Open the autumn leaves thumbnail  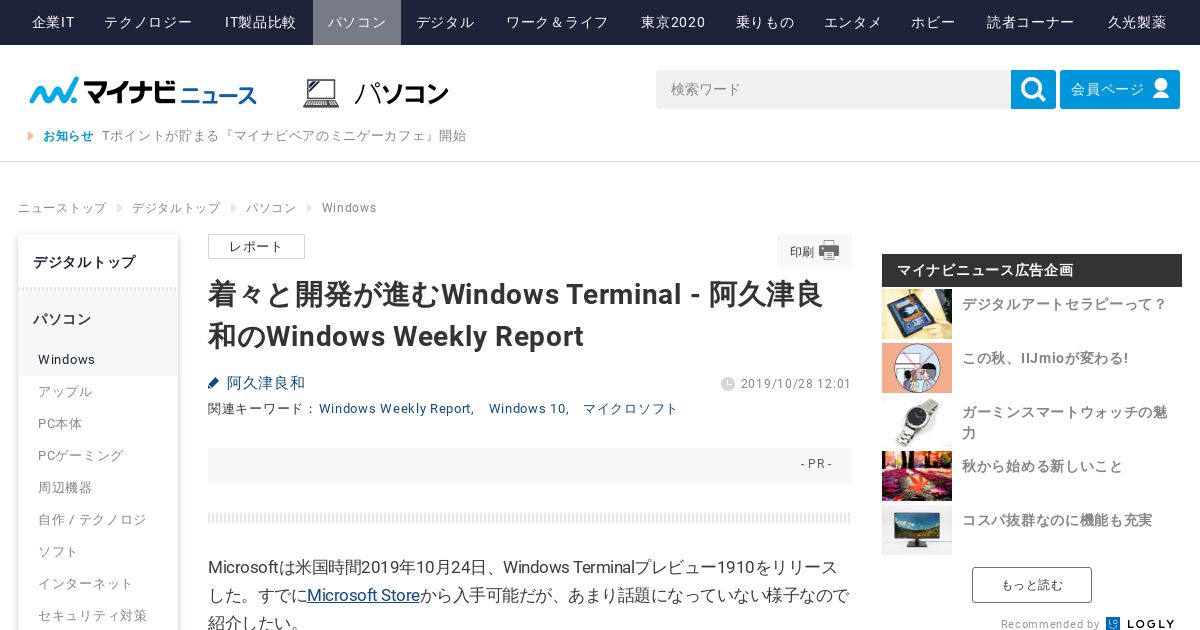click(917, 476)
